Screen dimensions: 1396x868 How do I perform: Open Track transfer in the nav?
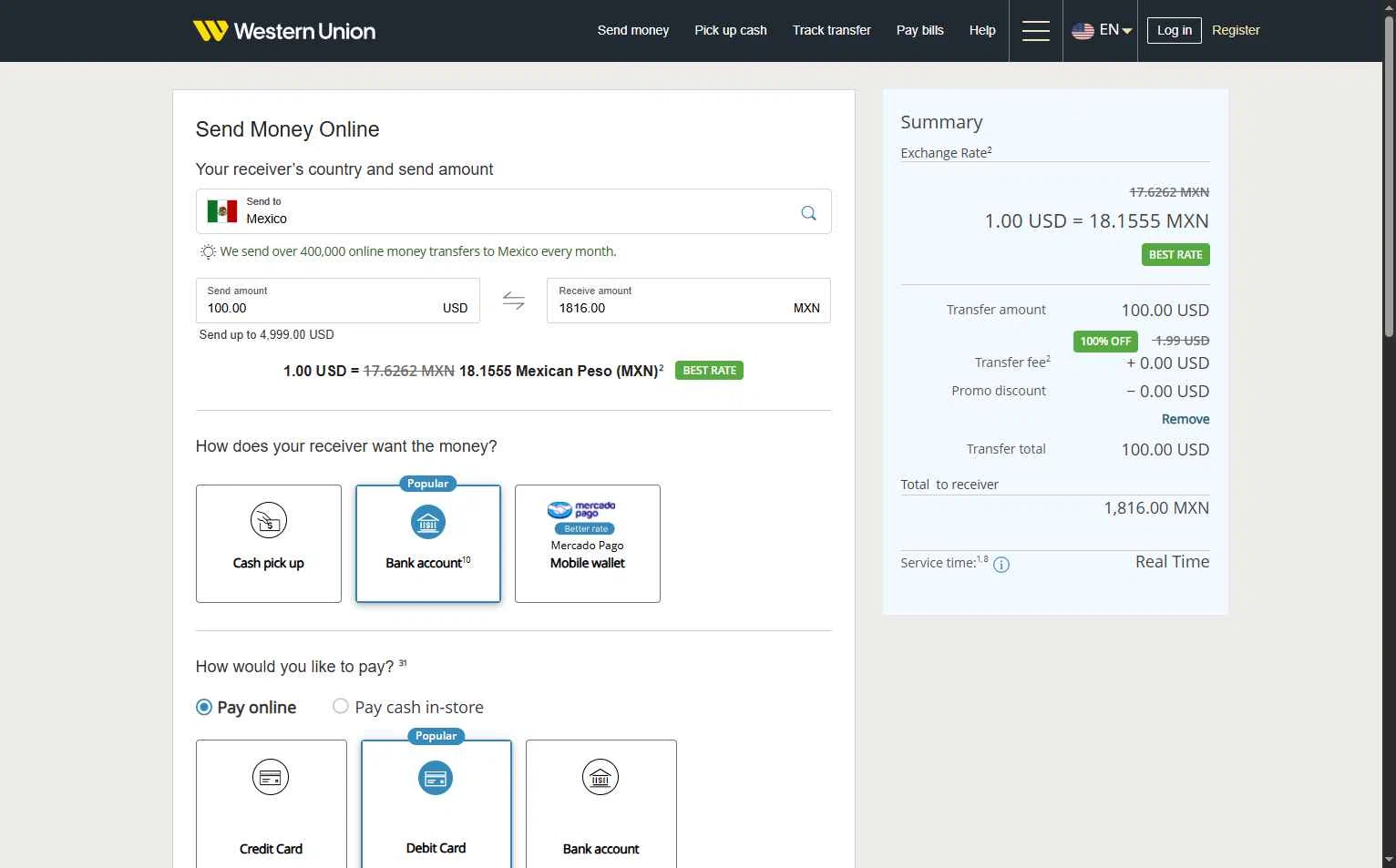pyautogui.click(x=832, y=30)
